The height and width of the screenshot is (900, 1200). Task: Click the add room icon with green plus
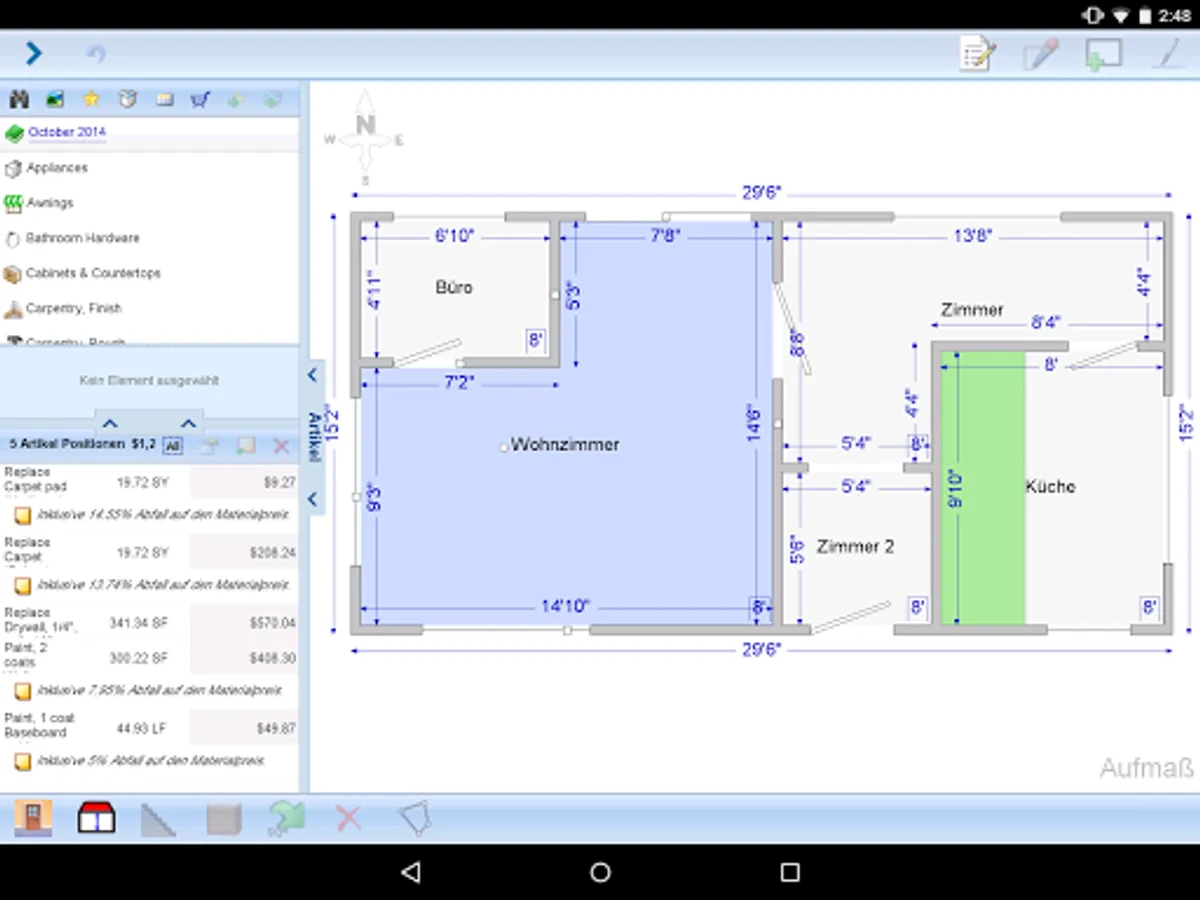pyautogui.click(x=1103, y=54)
